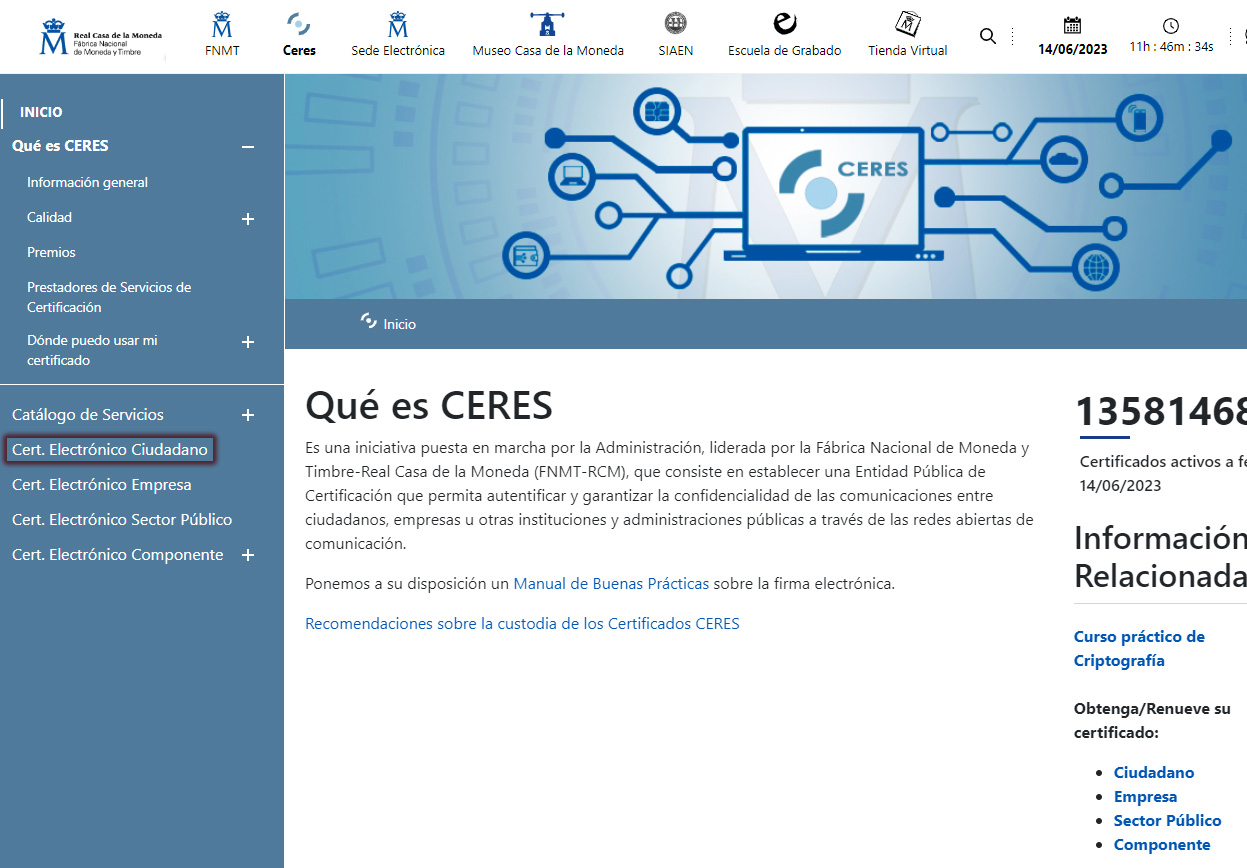Open Recomendaciones sobre la custodia link
The image size is (1247, 868).
click(522, 624)
